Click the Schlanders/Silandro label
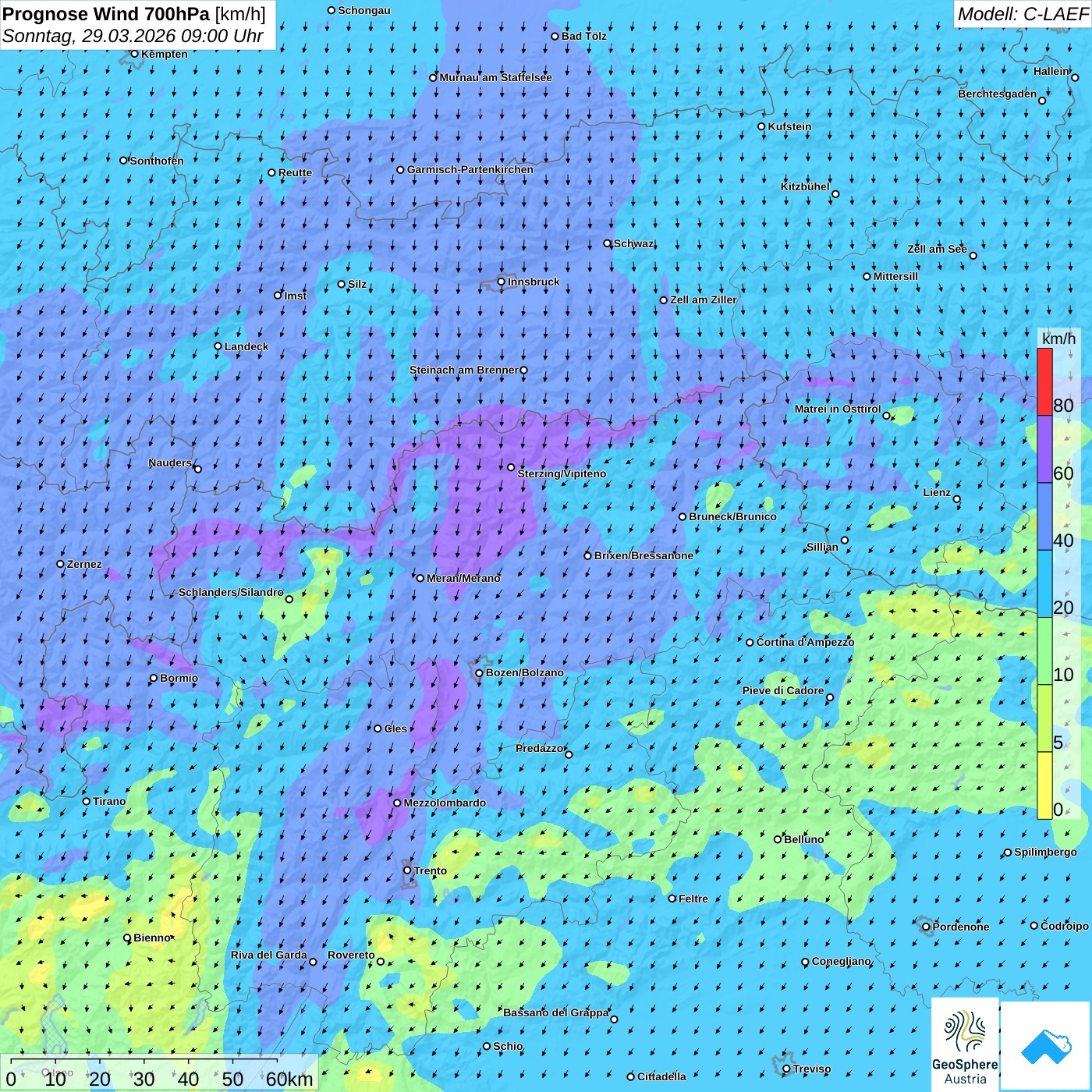This screenshot has height=1092, width=1092. tap(231, 592)
